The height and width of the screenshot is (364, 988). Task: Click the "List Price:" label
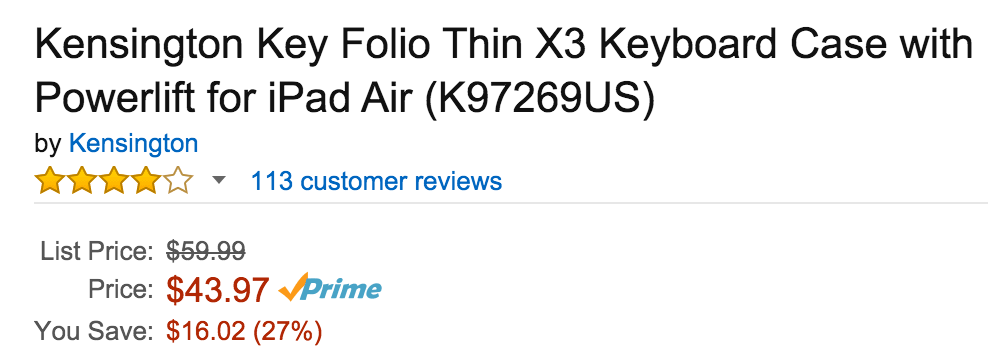point(97,251)
